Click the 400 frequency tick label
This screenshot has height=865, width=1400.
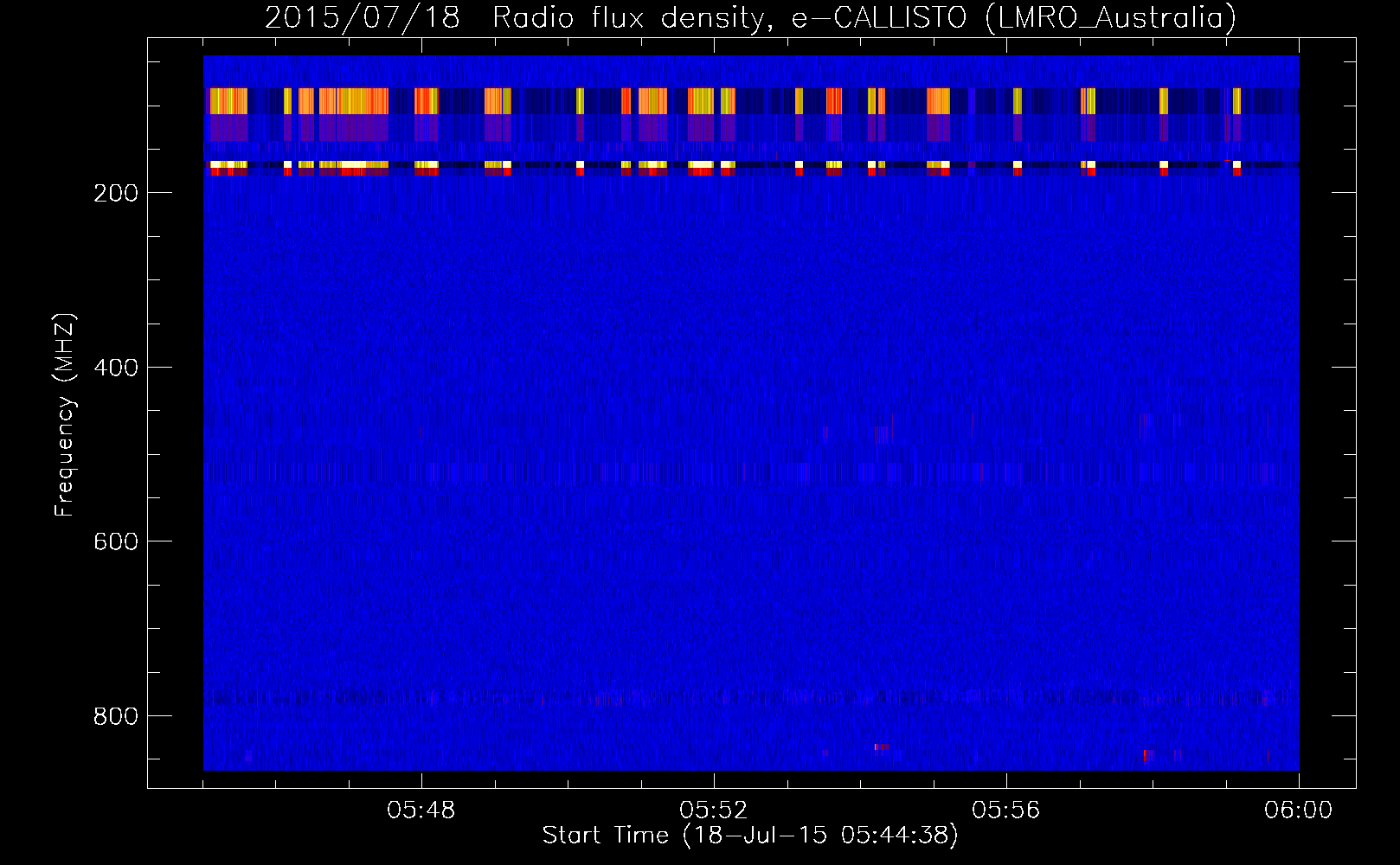115,368
